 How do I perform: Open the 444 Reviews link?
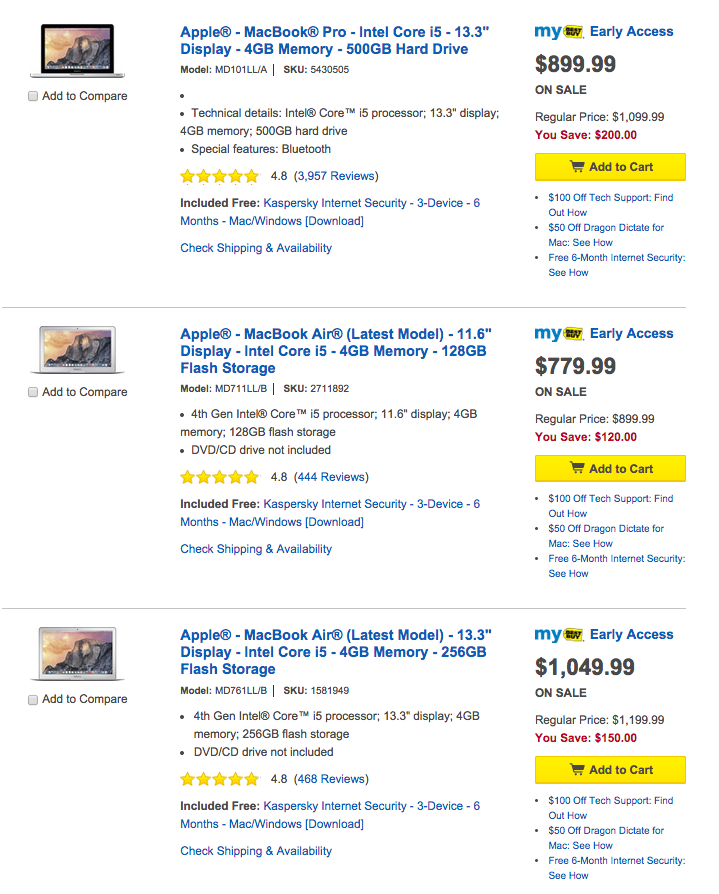coord(331,477)
